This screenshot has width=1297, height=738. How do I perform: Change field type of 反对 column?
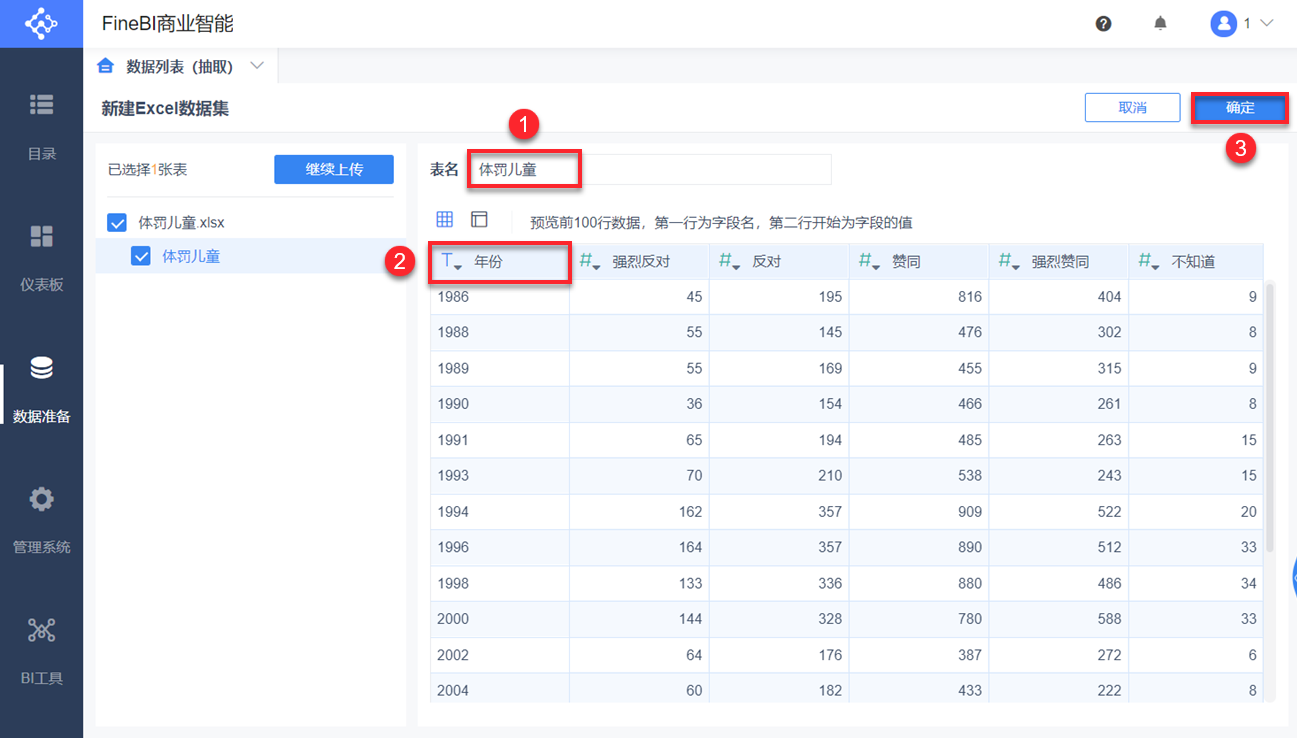730,262
